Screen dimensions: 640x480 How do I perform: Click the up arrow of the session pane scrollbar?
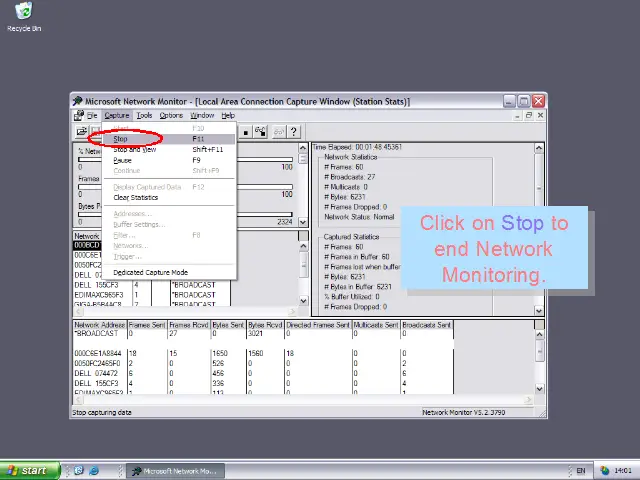point(303,246)
